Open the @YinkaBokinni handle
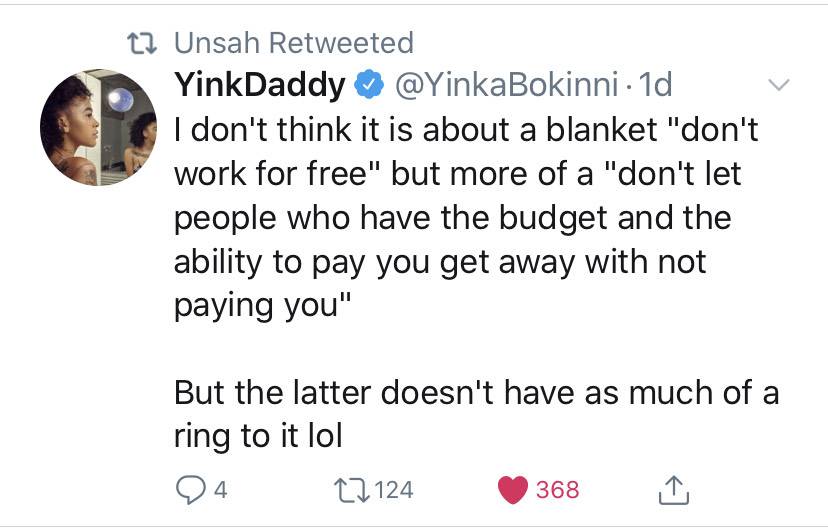 (x=506, y=84)
